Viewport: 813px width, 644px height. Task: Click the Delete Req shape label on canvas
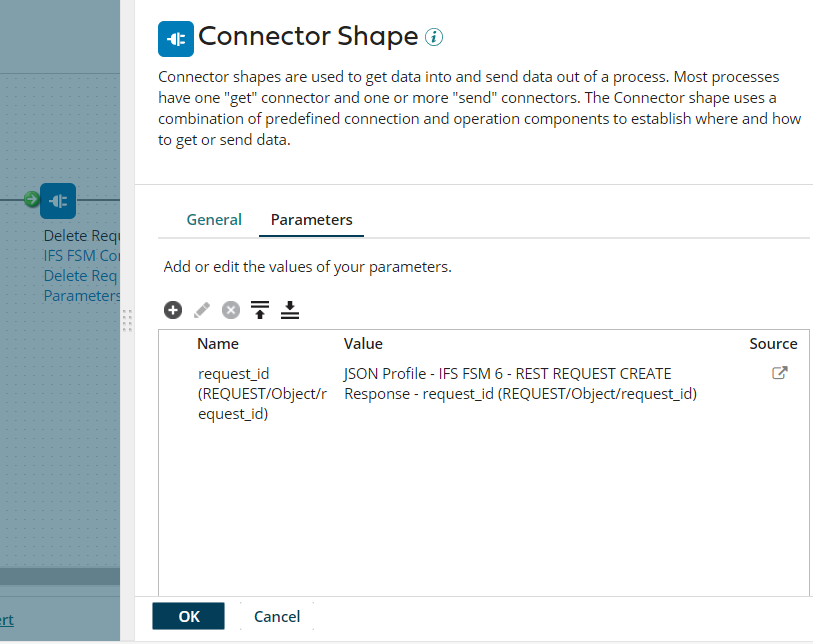(x=82, y=236)
